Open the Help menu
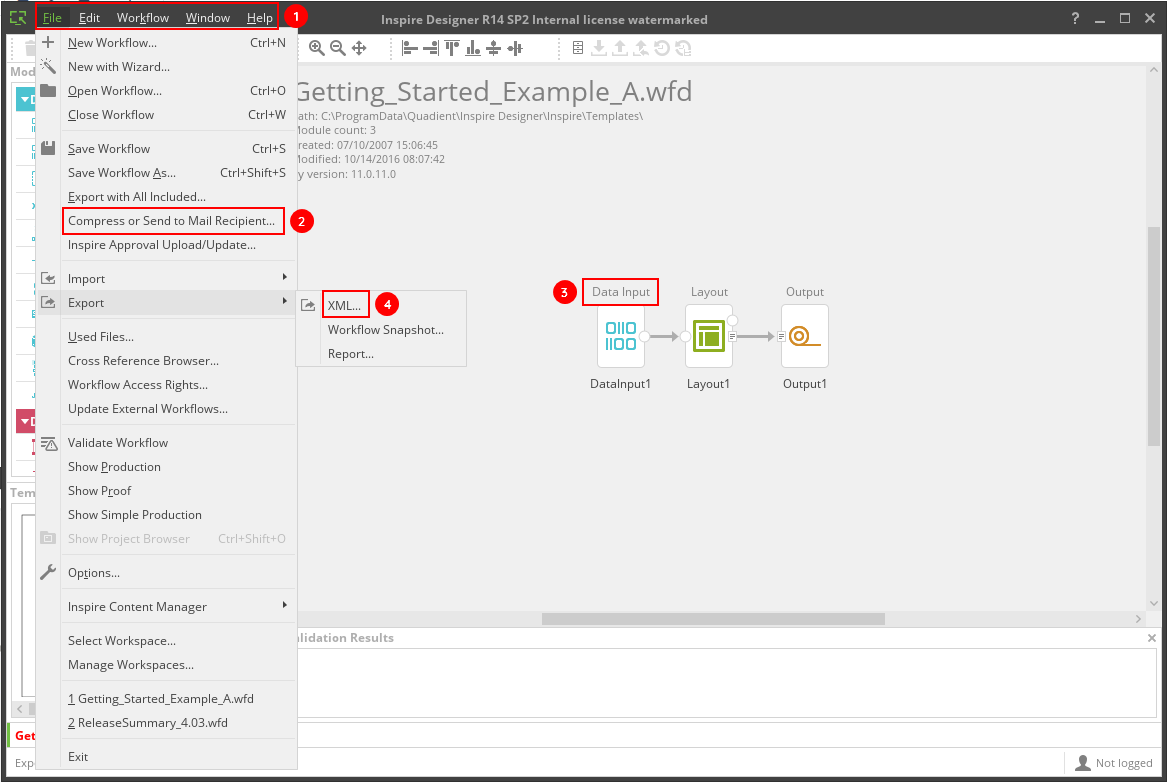The image size is (1167, 782). (x=260, y=18)
